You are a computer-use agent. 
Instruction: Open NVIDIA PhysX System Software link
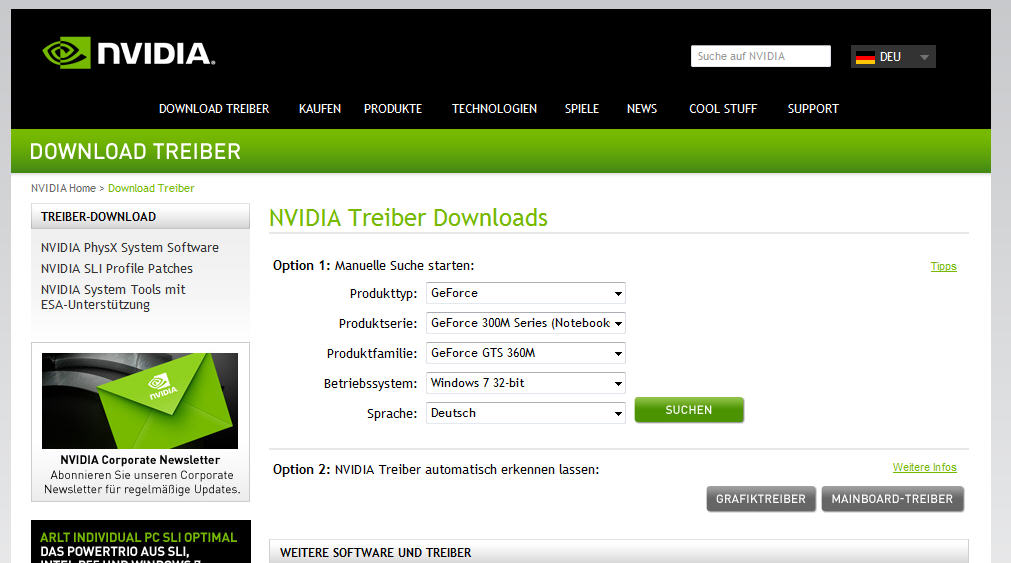pyautogui.click(x=130, y=248)
